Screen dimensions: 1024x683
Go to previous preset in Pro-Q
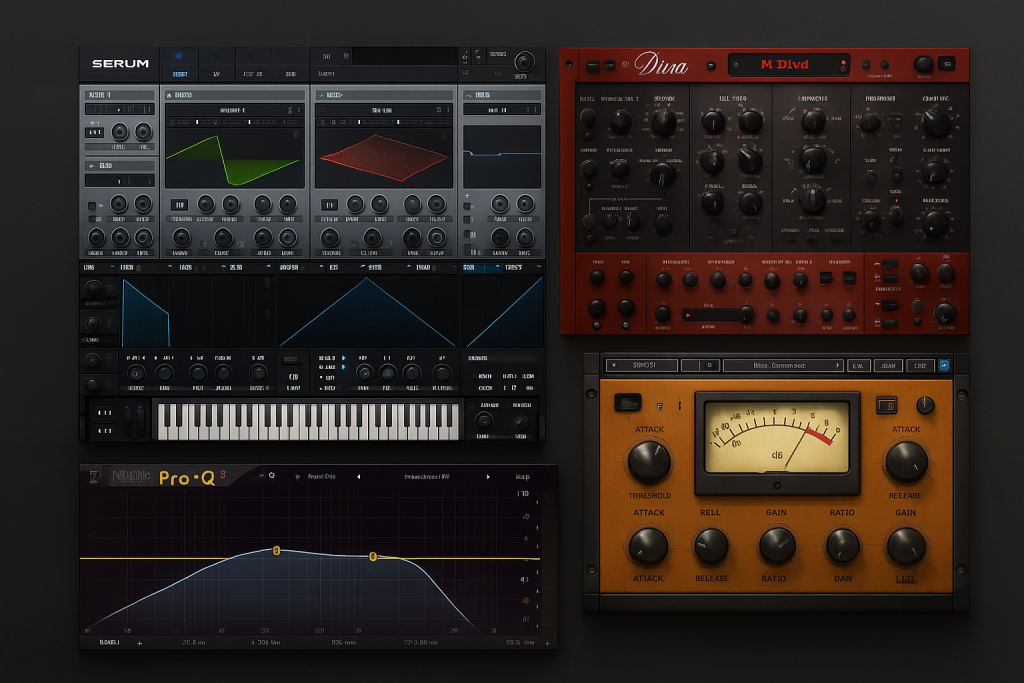click(359, 477)
